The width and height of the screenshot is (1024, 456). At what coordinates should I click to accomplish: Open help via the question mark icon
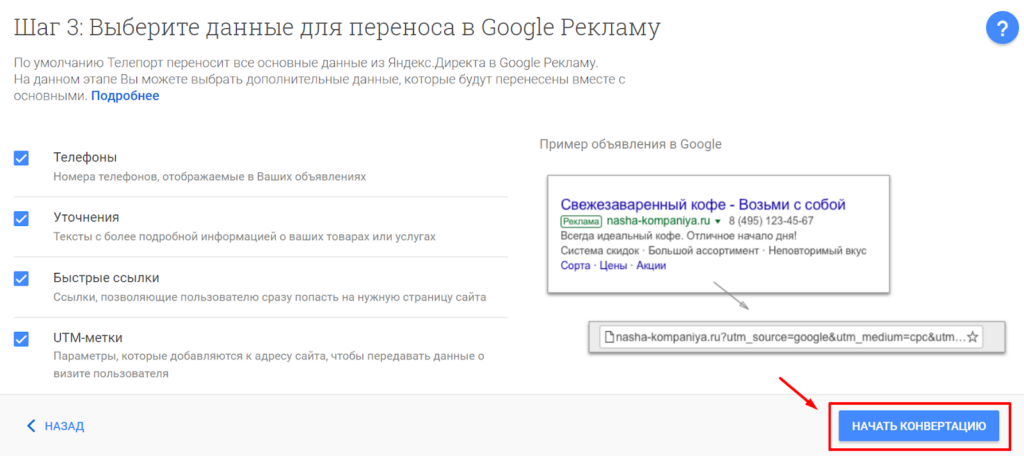1001,29
